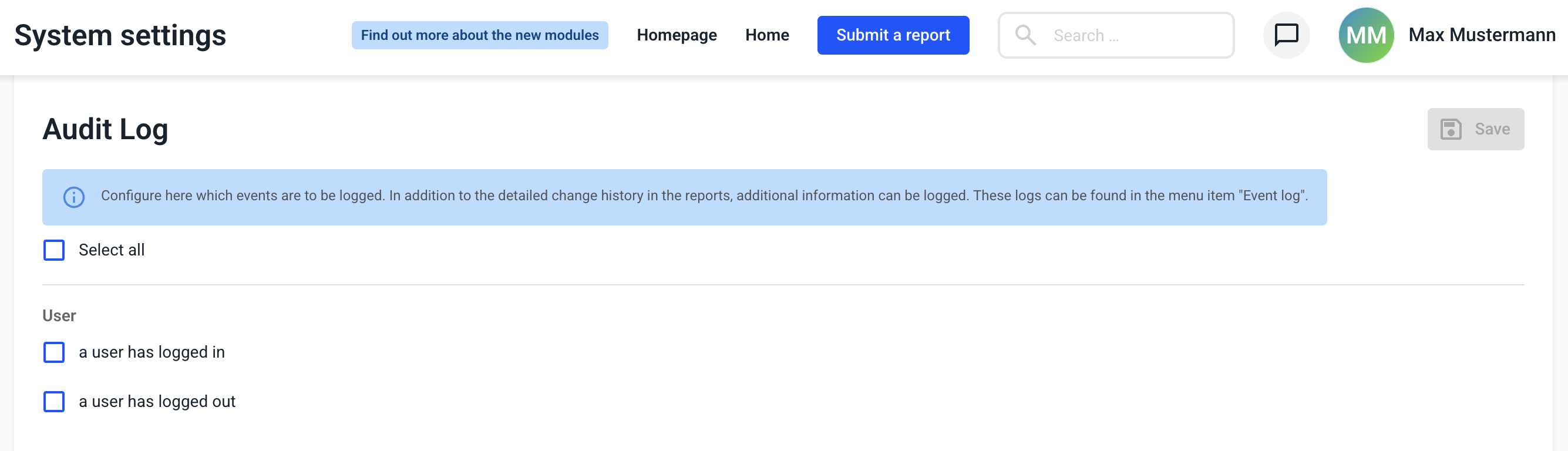Click the 'a user has logged in' label
Image resolution: width=1568 pixels, height=451 pixels.
click(152, 352)
